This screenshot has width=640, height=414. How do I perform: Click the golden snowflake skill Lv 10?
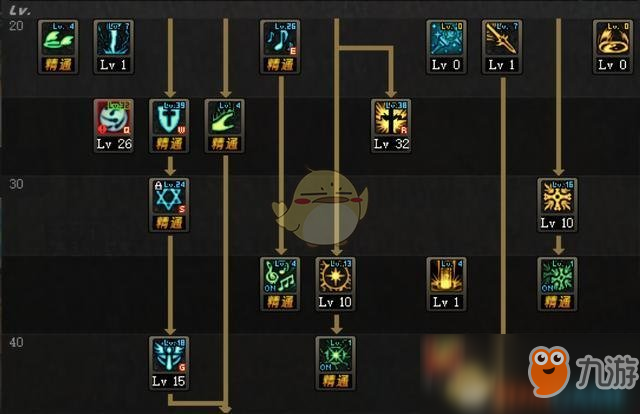coord(558,205)
